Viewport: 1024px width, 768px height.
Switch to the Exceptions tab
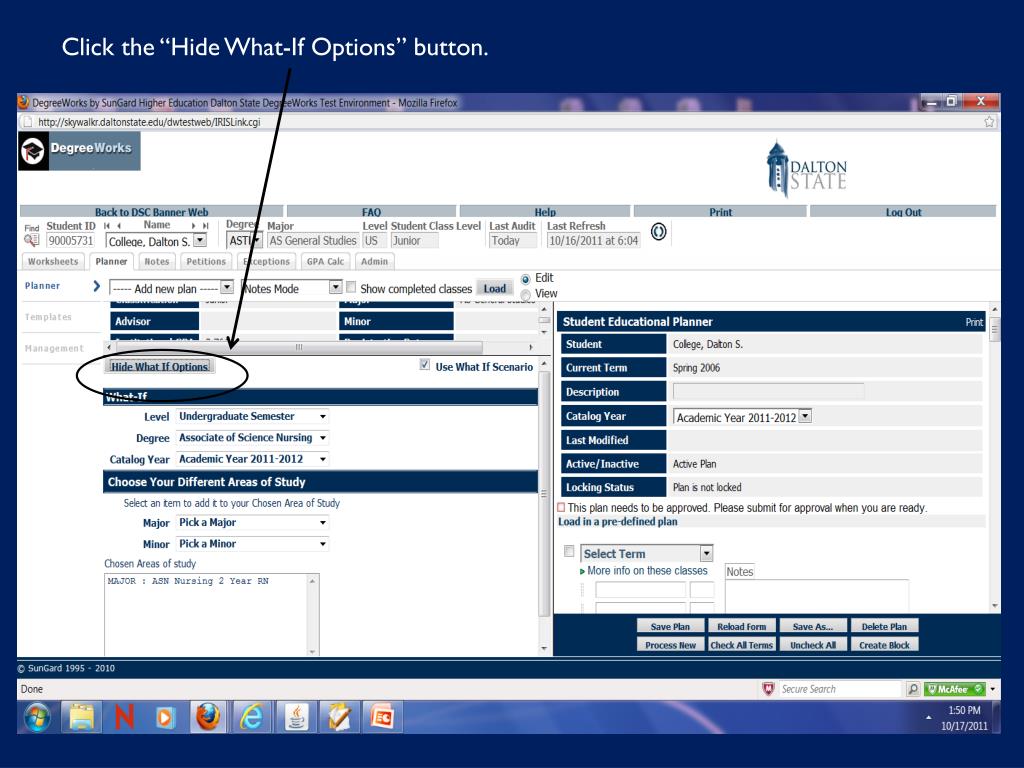point(266,261)
